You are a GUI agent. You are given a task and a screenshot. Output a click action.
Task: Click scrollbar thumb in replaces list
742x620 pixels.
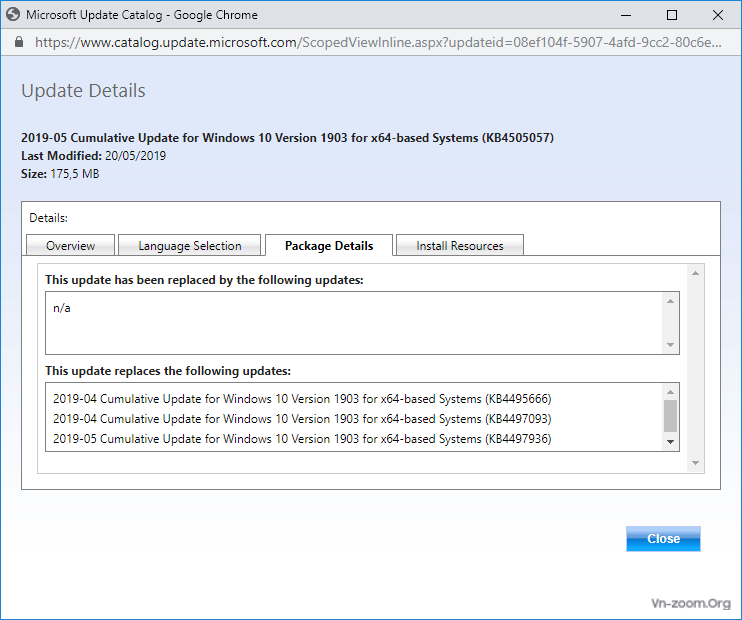670,416
